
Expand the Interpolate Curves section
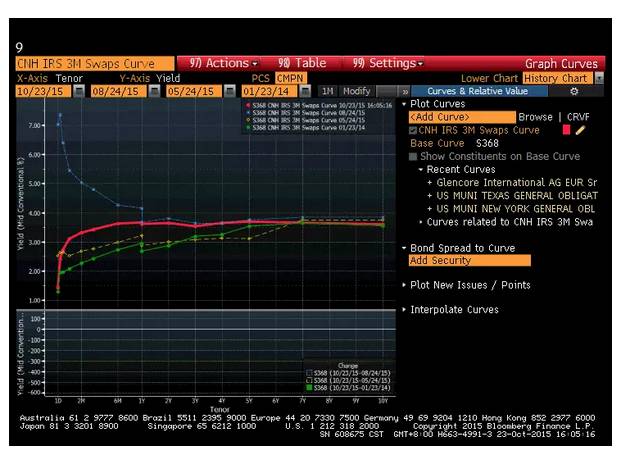point(404,310)
